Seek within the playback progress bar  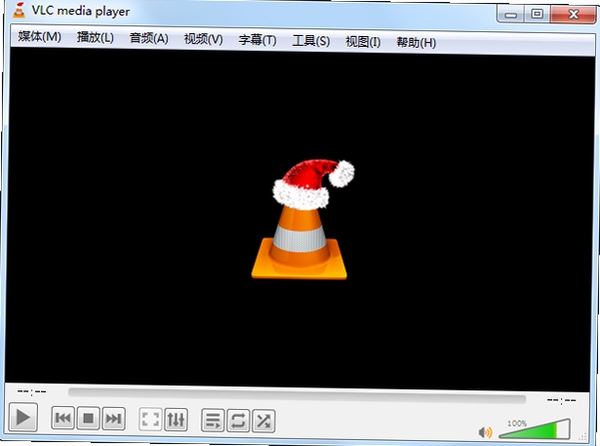pyautogui.click(x=297, y=396)
